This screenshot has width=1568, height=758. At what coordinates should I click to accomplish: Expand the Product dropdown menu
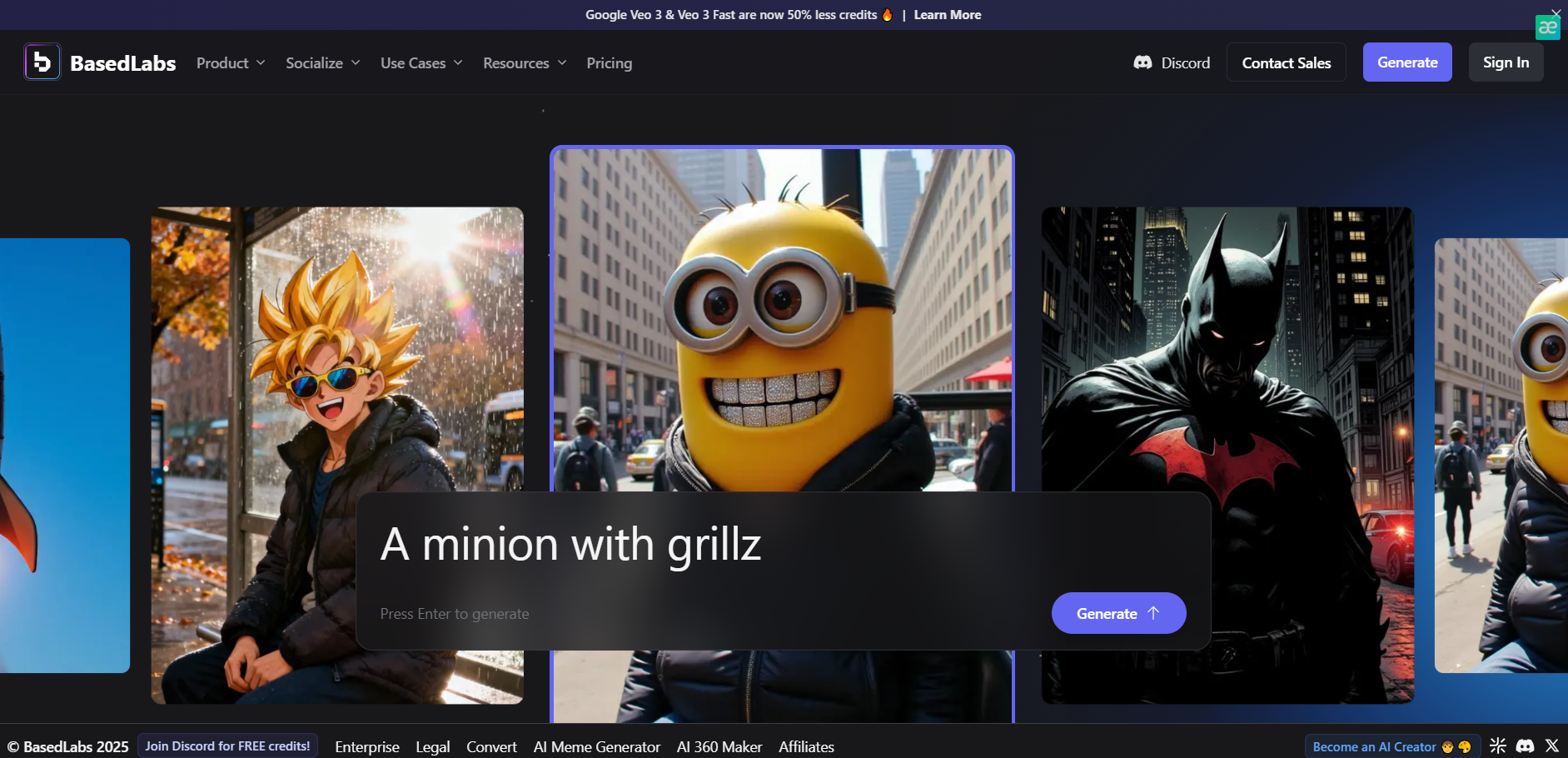click(231, 63)
